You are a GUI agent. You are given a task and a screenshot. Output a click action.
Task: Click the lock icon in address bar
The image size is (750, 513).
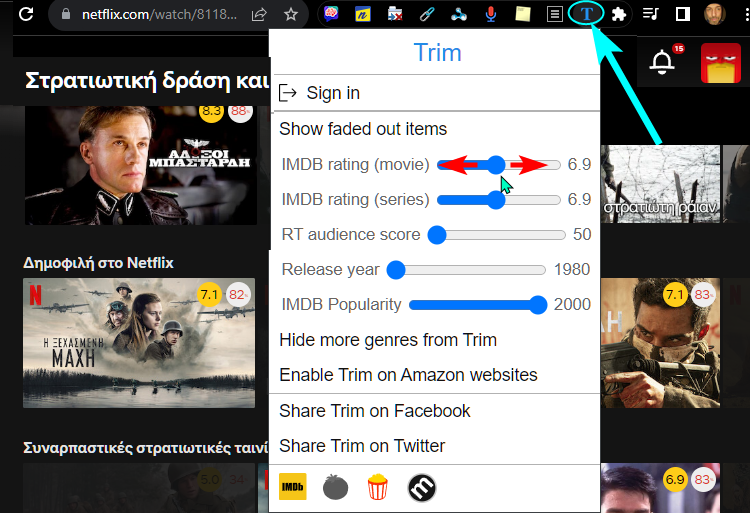66,14
